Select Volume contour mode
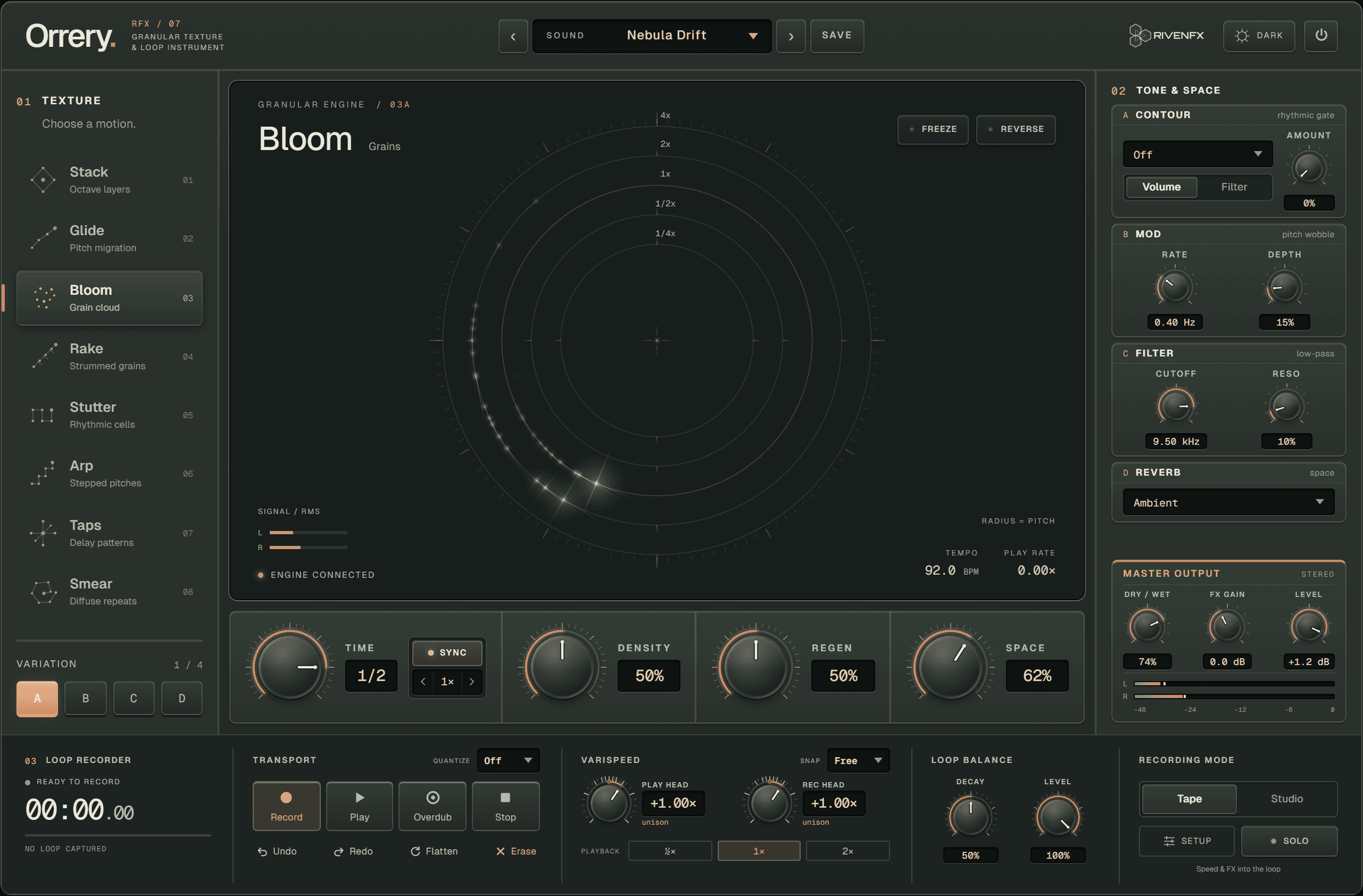The width and height of the screenshot is (1363, 896). 1161,187
